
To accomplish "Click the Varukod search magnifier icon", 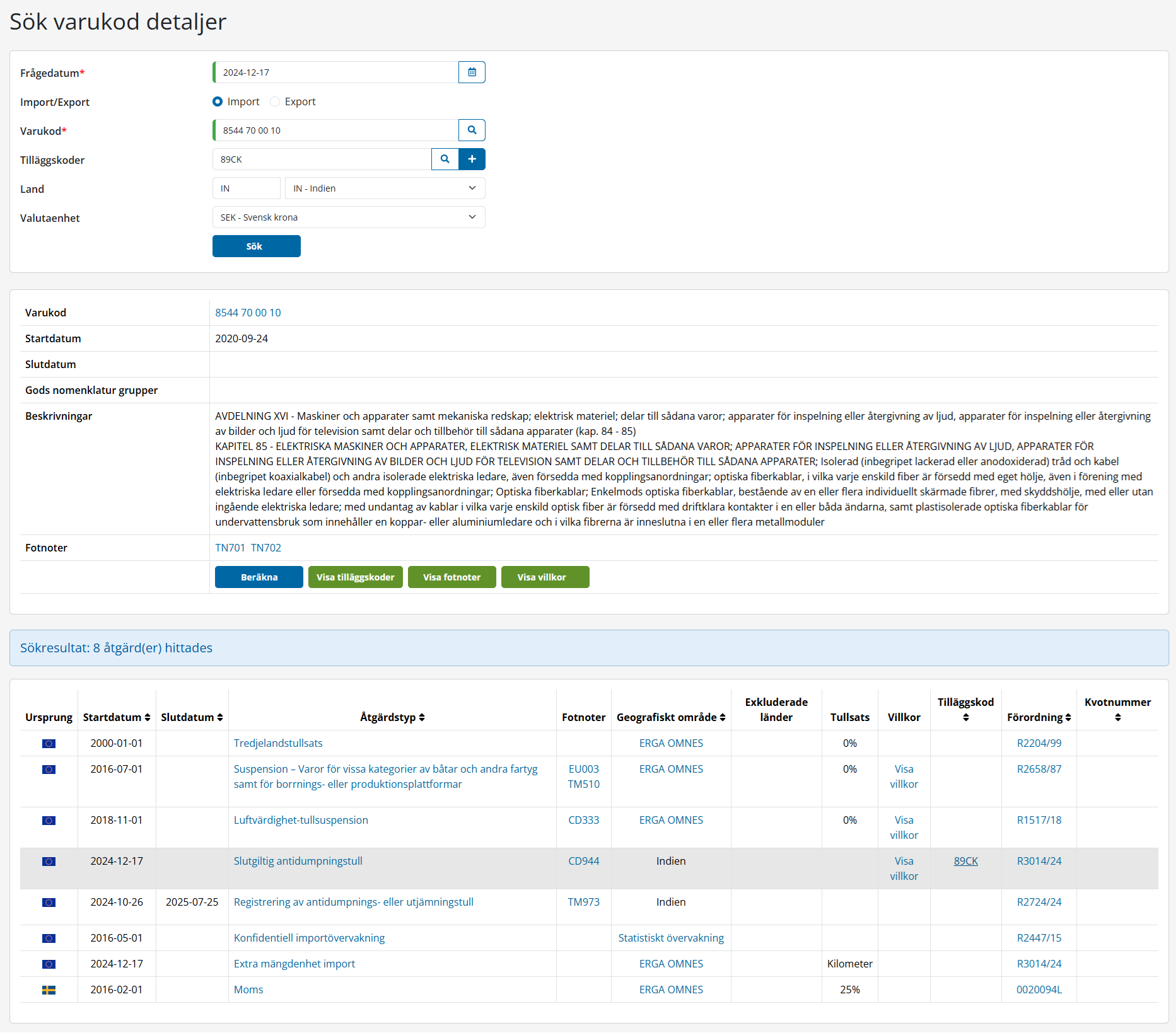I will 472,130.
